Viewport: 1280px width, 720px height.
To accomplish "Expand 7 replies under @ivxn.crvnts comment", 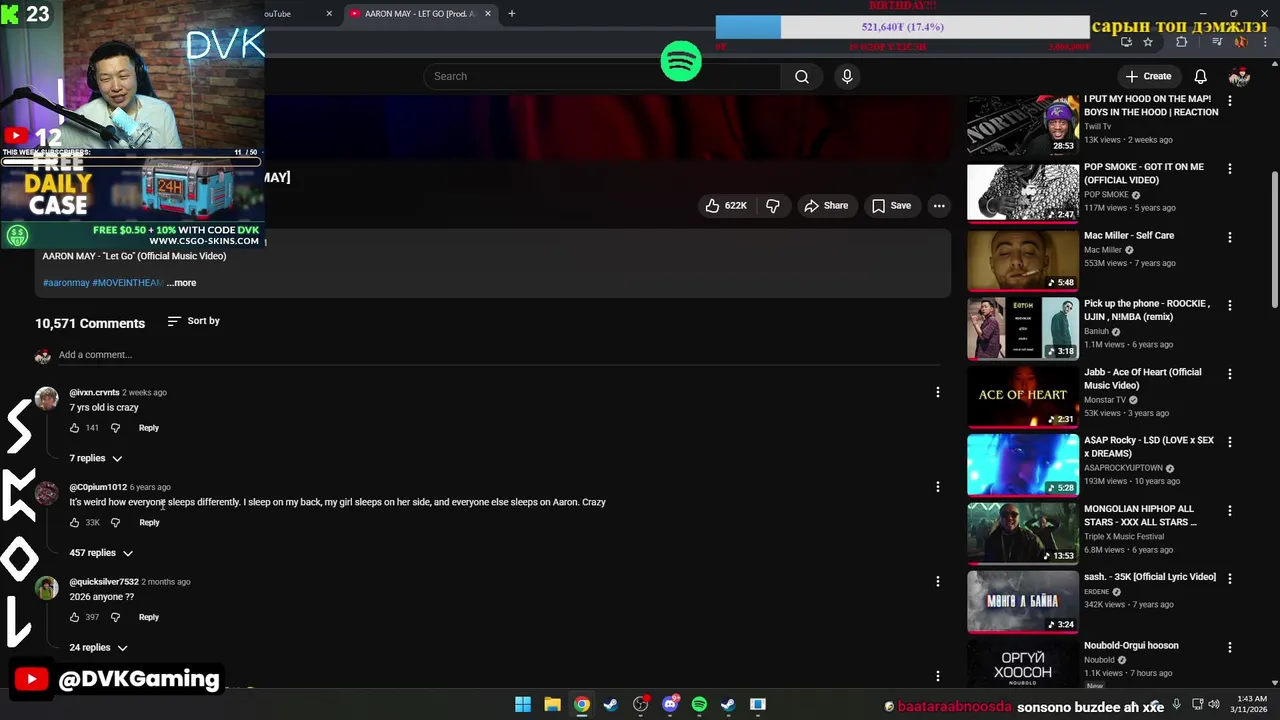I will tap(96, 459).
